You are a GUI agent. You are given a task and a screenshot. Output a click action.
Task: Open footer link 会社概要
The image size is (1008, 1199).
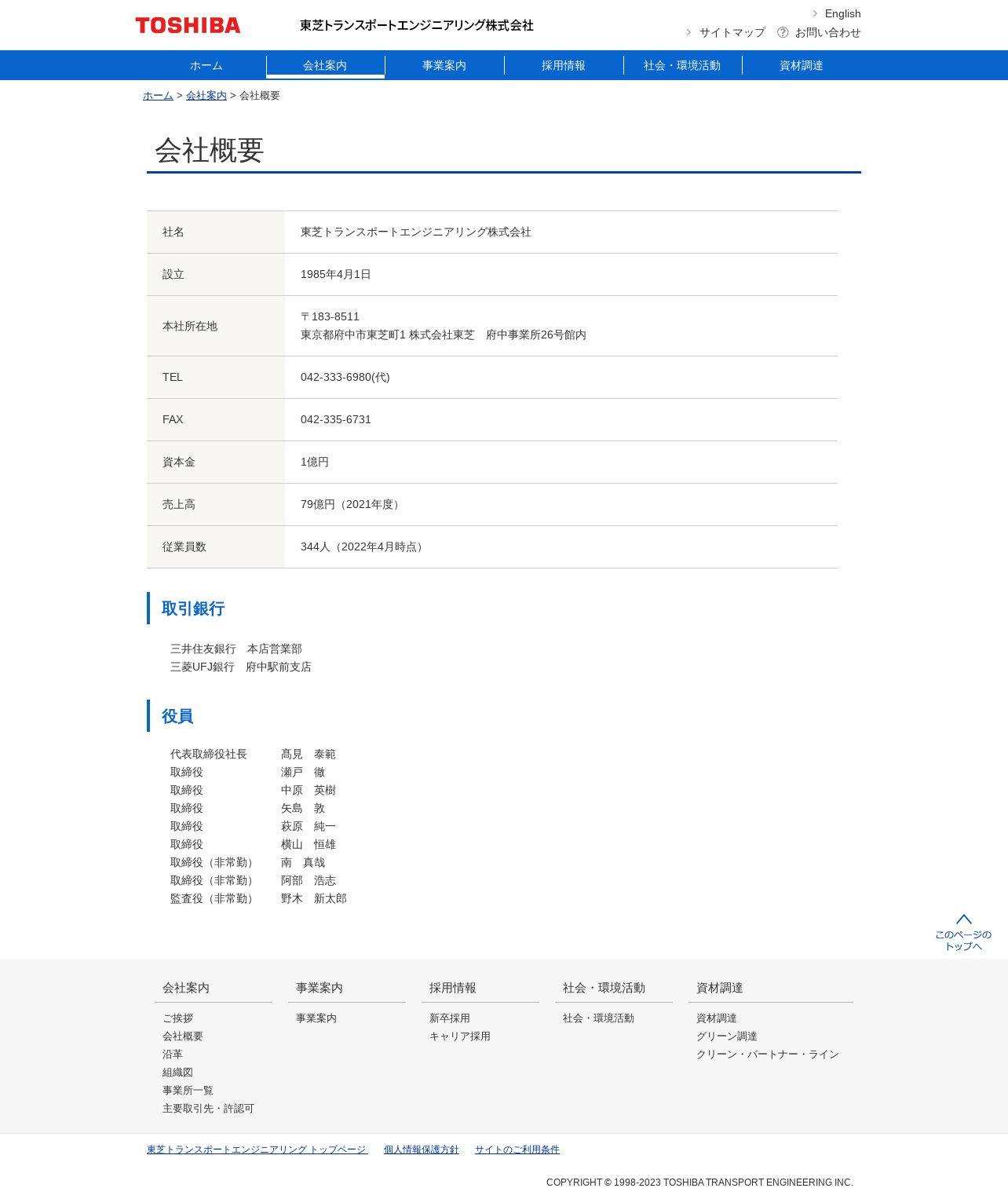click(x=183, y=1036)
